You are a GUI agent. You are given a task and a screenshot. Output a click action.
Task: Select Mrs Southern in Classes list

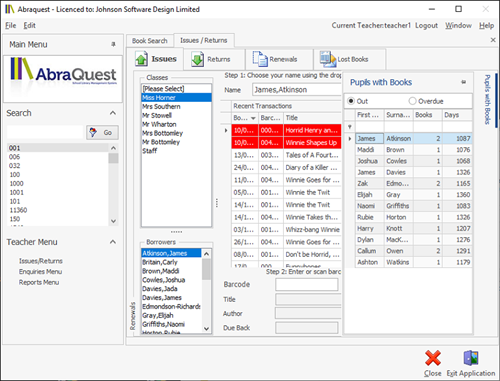[x=176, y=106]
